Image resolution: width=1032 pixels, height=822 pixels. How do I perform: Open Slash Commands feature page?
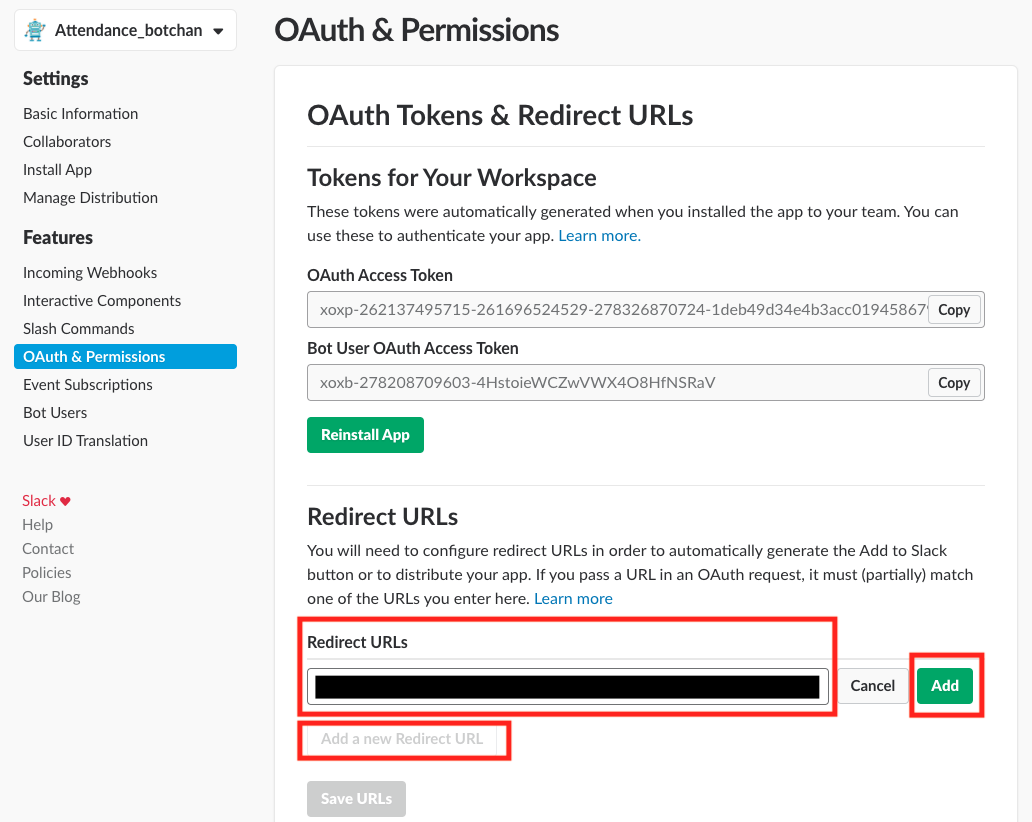[x=79, y=329]
